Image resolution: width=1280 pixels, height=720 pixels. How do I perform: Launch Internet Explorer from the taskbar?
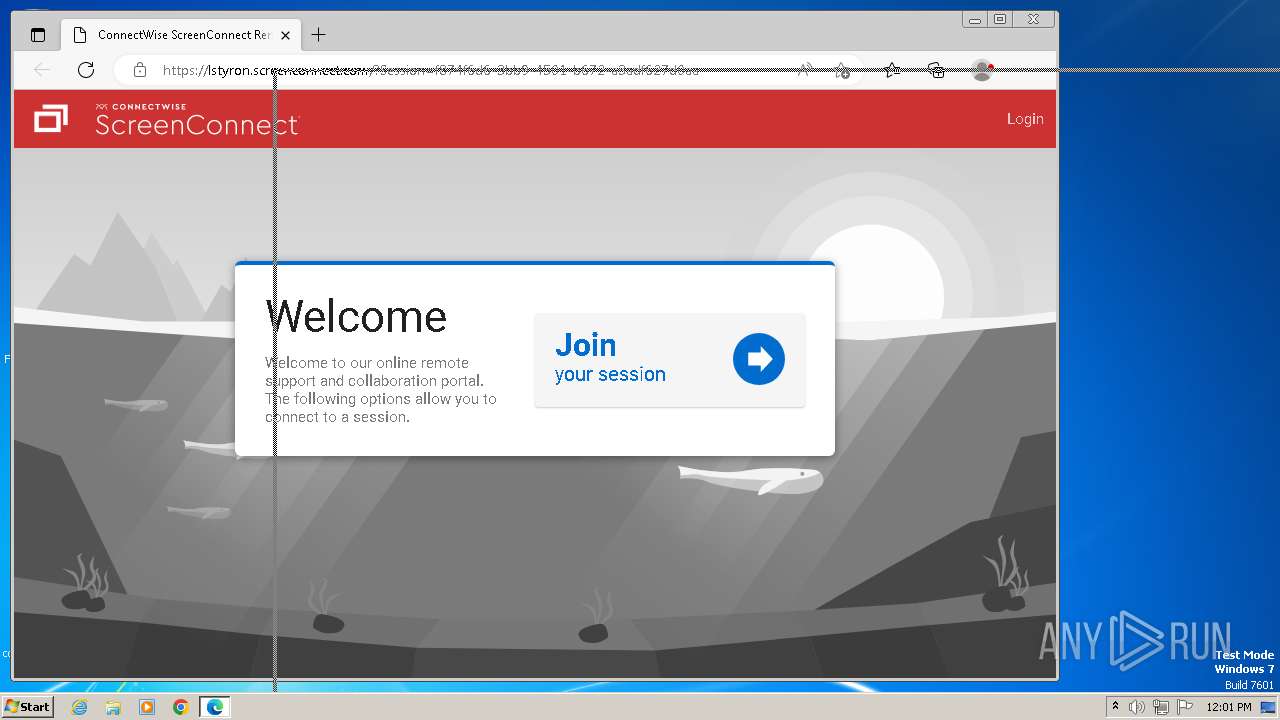point(79,707)
